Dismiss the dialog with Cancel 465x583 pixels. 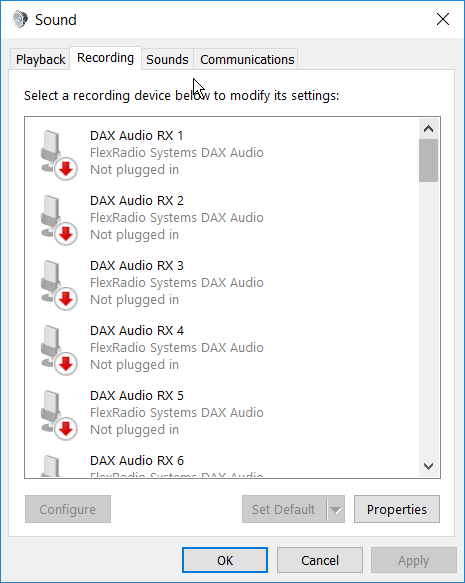coord(320,560)
